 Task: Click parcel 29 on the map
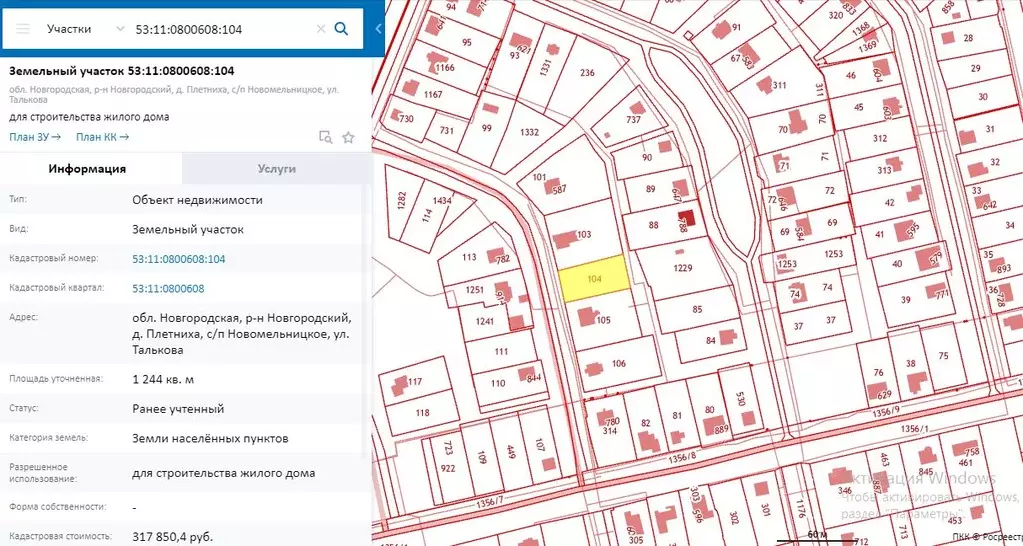tap(975, 68)
